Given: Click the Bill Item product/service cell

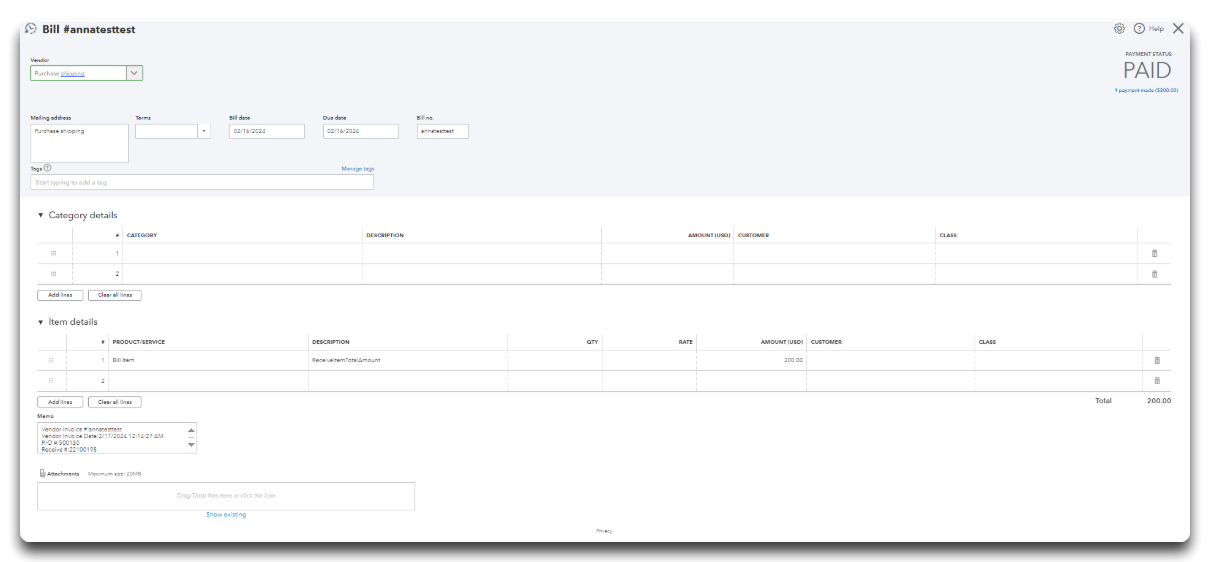Looking at the screenshot, I should 208,360.
